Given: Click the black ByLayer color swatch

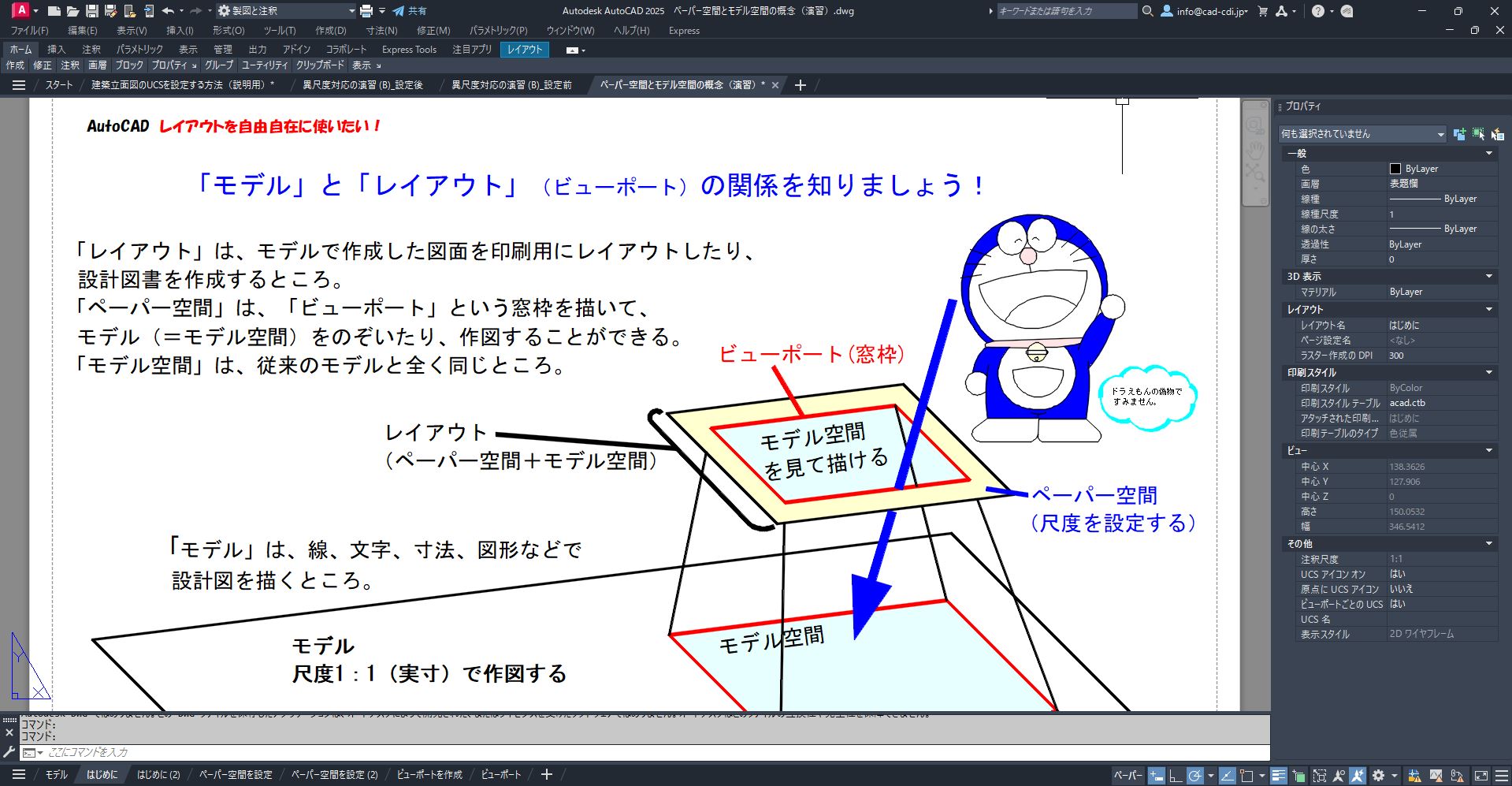Looking at the screenshot, I should point(1395,169).
